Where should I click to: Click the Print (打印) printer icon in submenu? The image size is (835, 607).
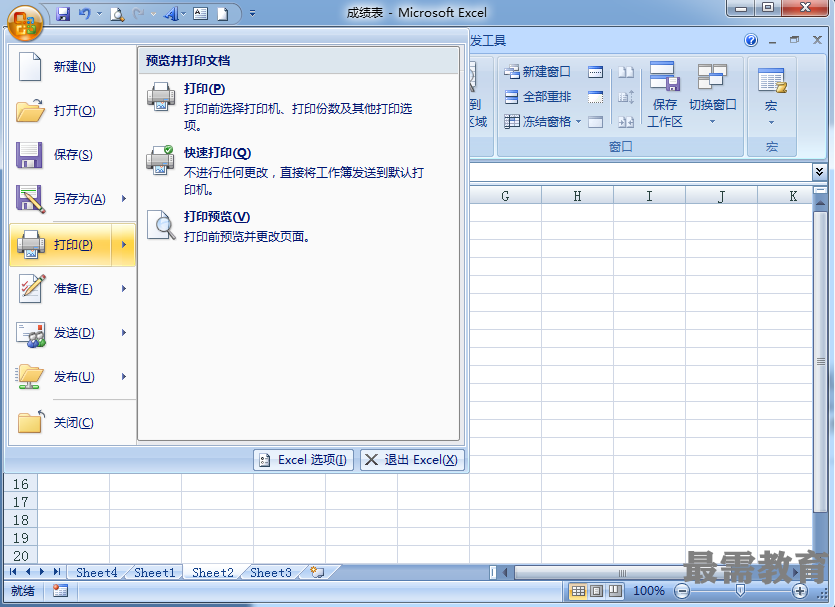[x=161, y=97]
